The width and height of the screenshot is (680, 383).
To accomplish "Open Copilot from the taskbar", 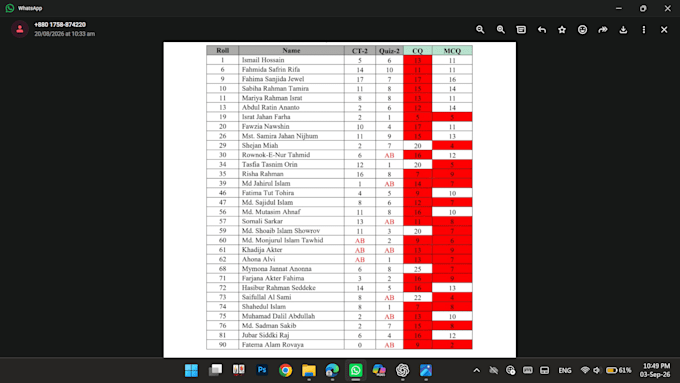I will (379, 370).
